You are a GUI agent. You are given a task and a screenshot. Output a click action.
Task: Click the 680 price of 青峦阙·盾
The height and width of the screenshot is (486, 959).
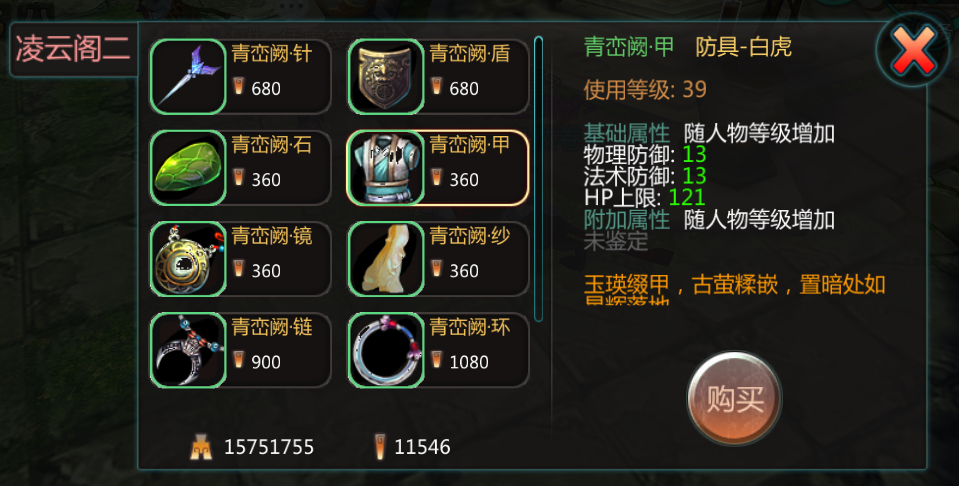[464, 89]
